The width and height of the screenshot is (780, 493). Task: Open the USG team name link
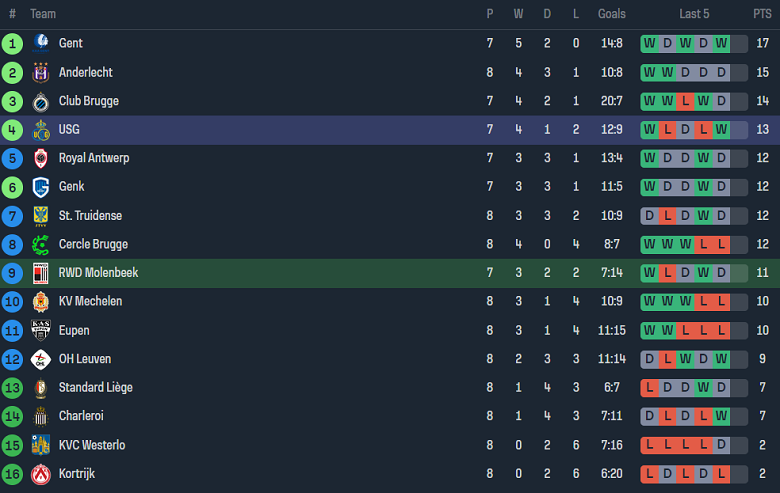click(69, 130)
